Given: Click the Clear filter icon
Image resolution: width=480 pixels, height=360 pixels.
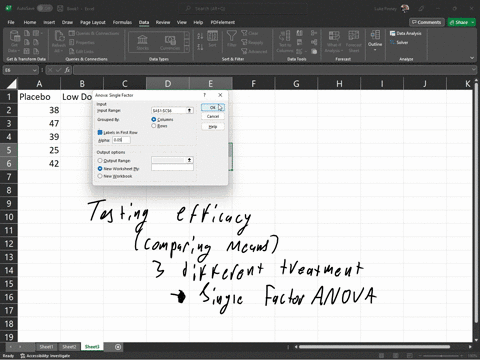Looking at the screenshot, I should (244, 33).
